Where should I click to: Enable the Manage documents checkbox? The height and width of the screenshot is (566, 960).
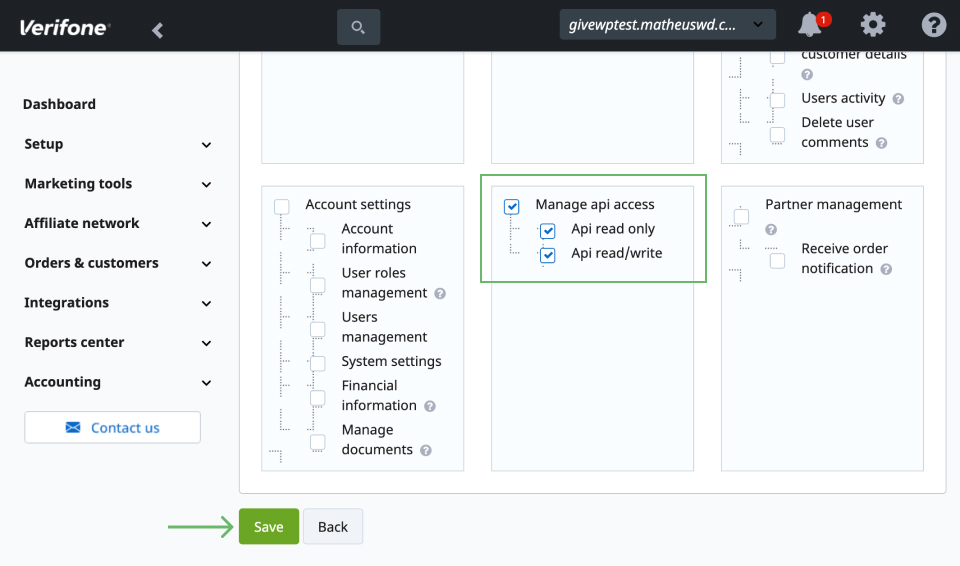point(318,442)
